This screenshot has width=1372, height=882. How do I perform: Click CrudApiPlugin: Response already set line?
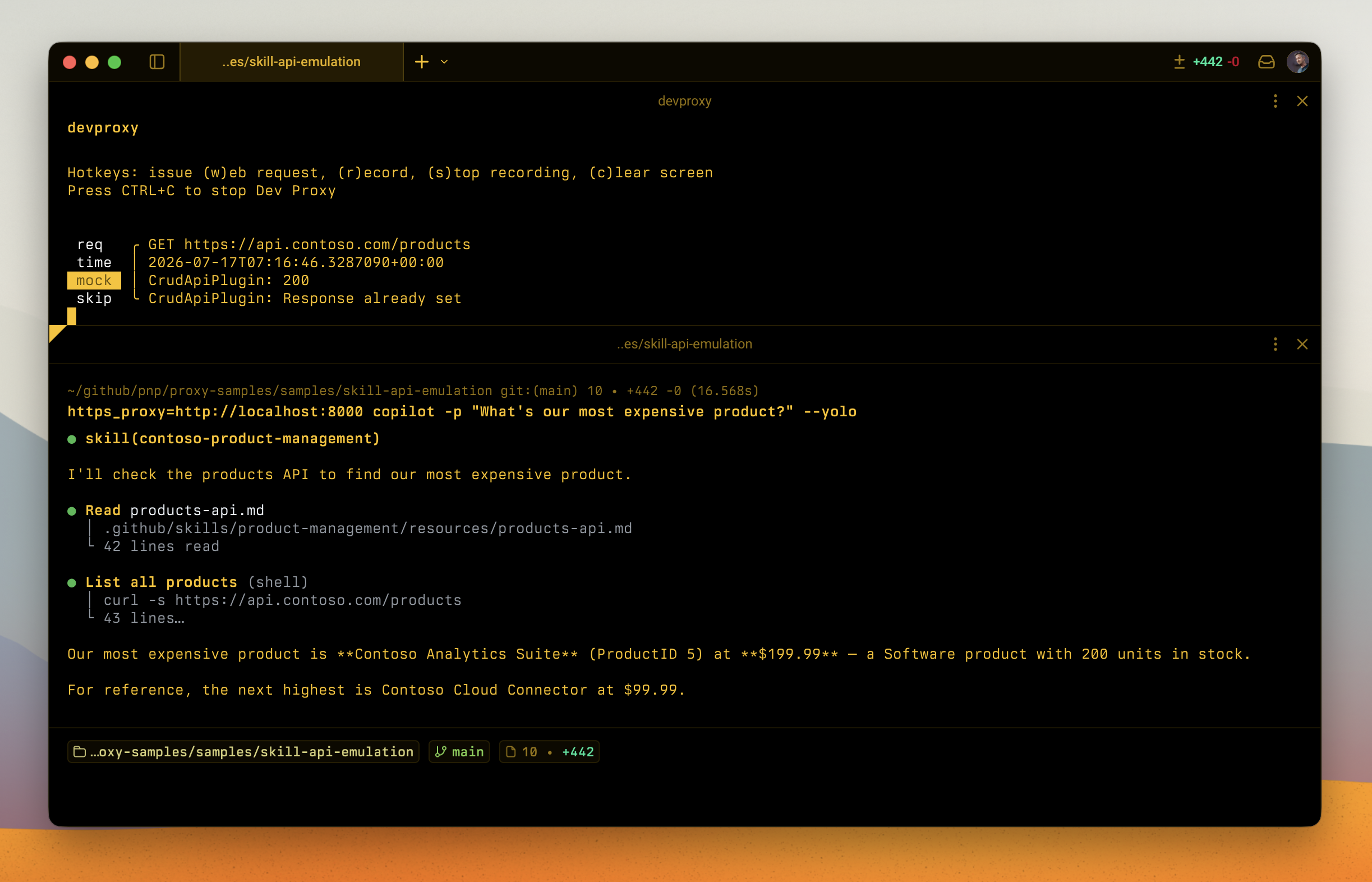click(x=305, y=298)
